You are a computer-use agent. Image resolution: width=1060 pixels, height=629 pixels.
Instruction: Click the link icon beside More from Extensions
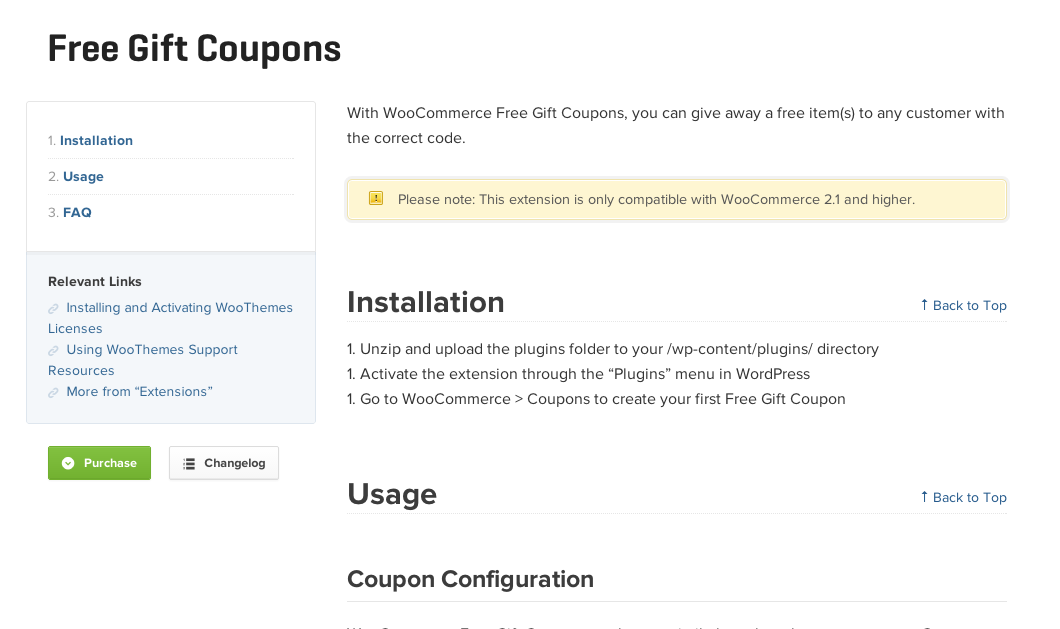tap(53, 392)
